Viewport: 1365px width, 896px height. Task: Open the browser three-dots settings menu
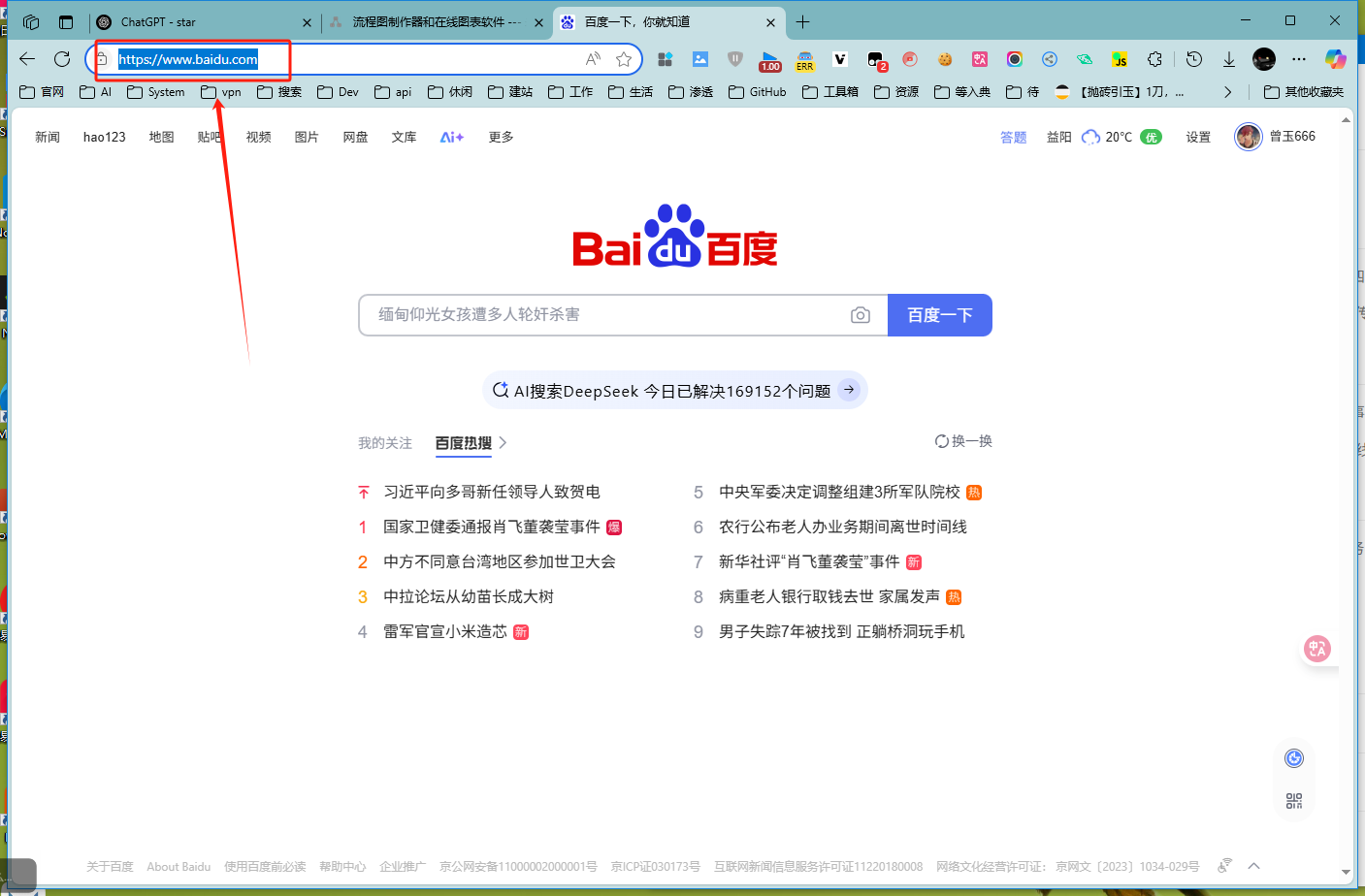click(x=1299, y=59)
